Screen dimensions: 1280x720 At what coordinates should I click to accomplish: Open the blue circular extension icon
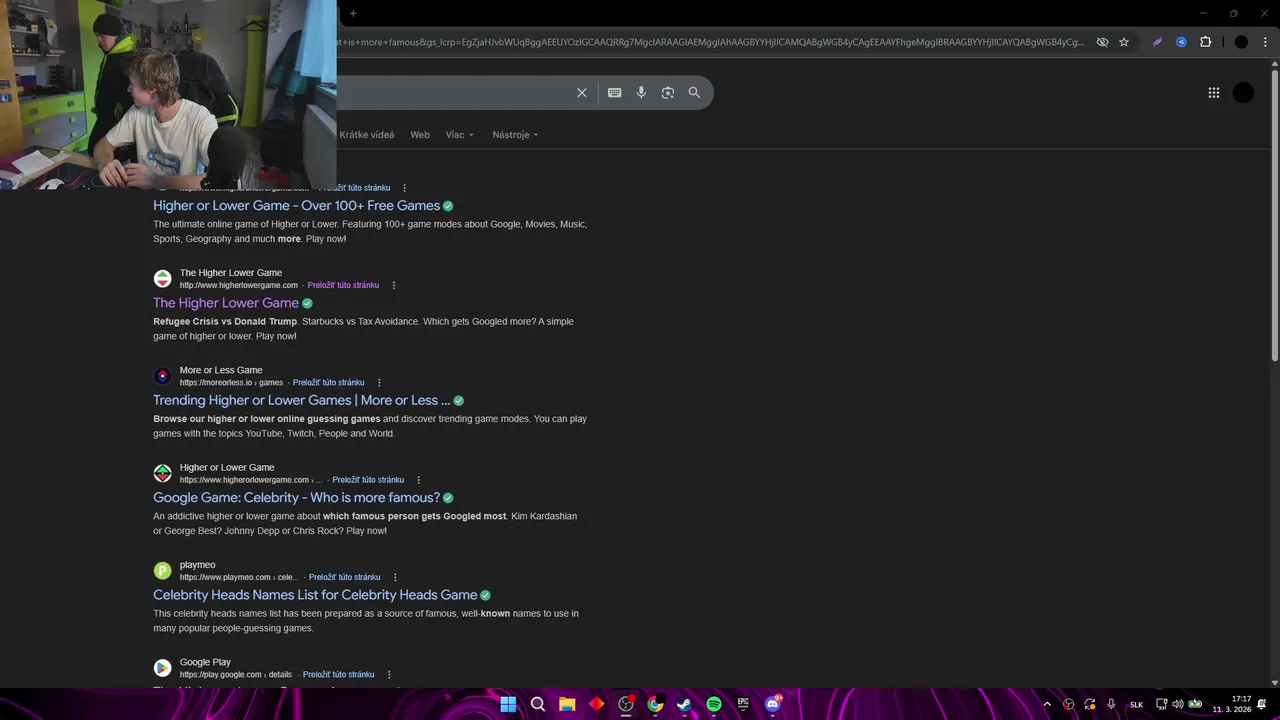coord(1181,42)
